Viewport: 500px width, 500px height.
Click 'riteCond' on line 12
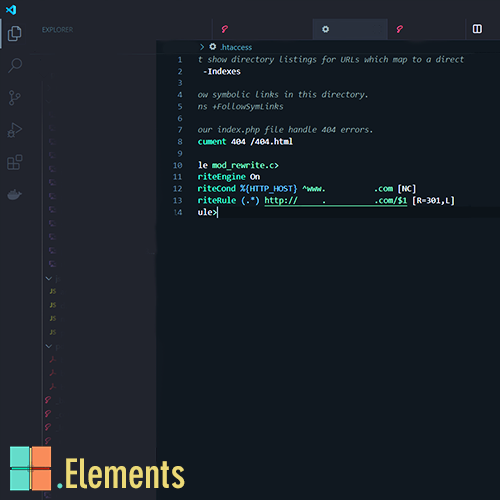coord(216,189)
